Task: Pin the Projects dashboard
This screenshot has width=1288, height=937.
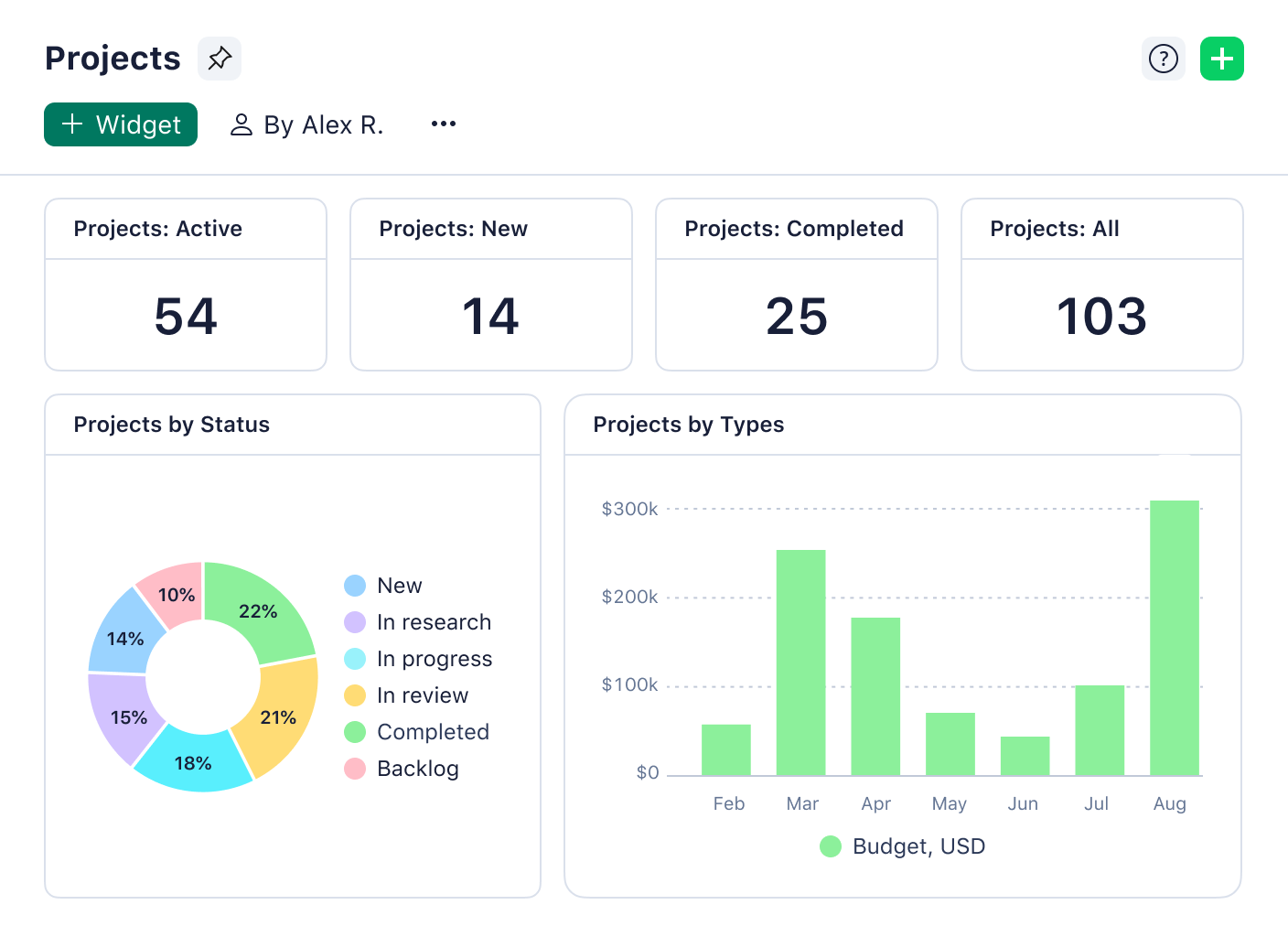Action: pos(219,58)
